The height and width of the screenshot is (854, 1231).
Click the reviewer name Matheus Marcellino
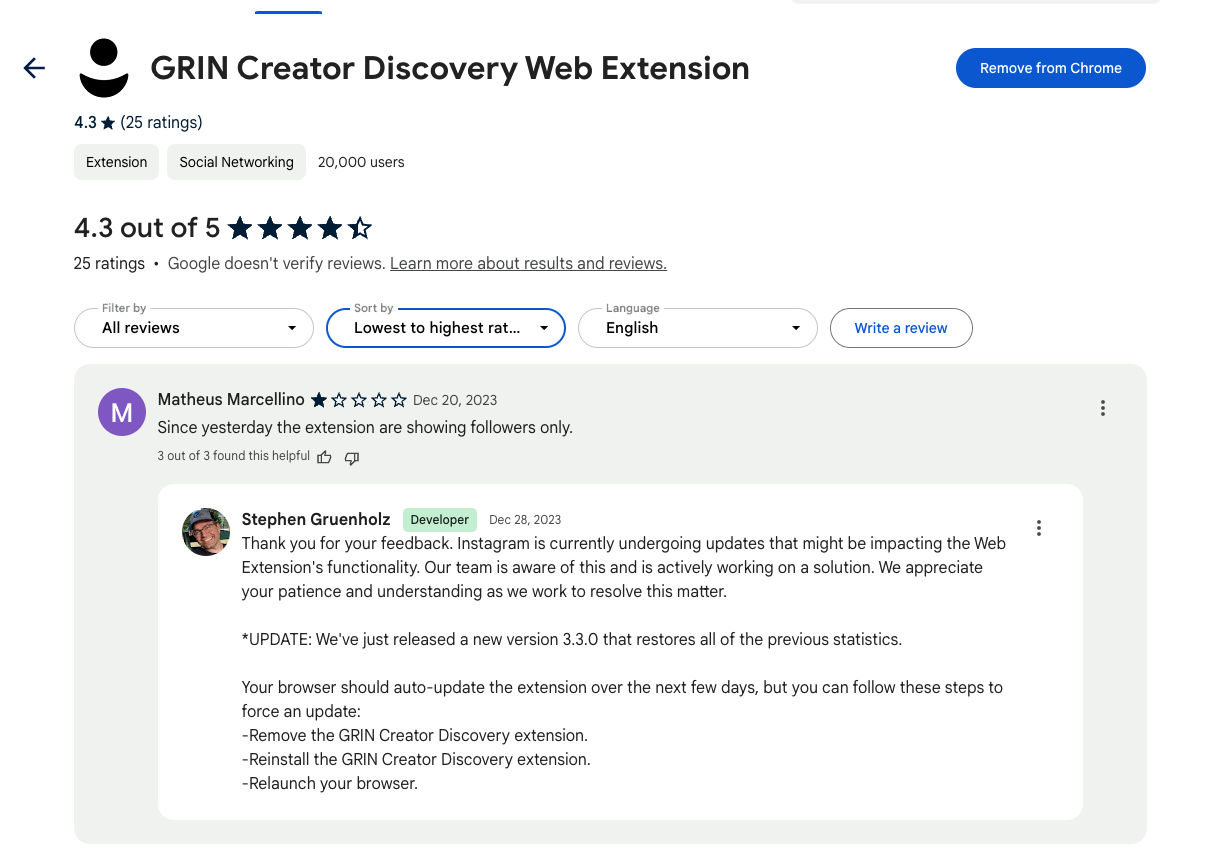pos(231,400)
